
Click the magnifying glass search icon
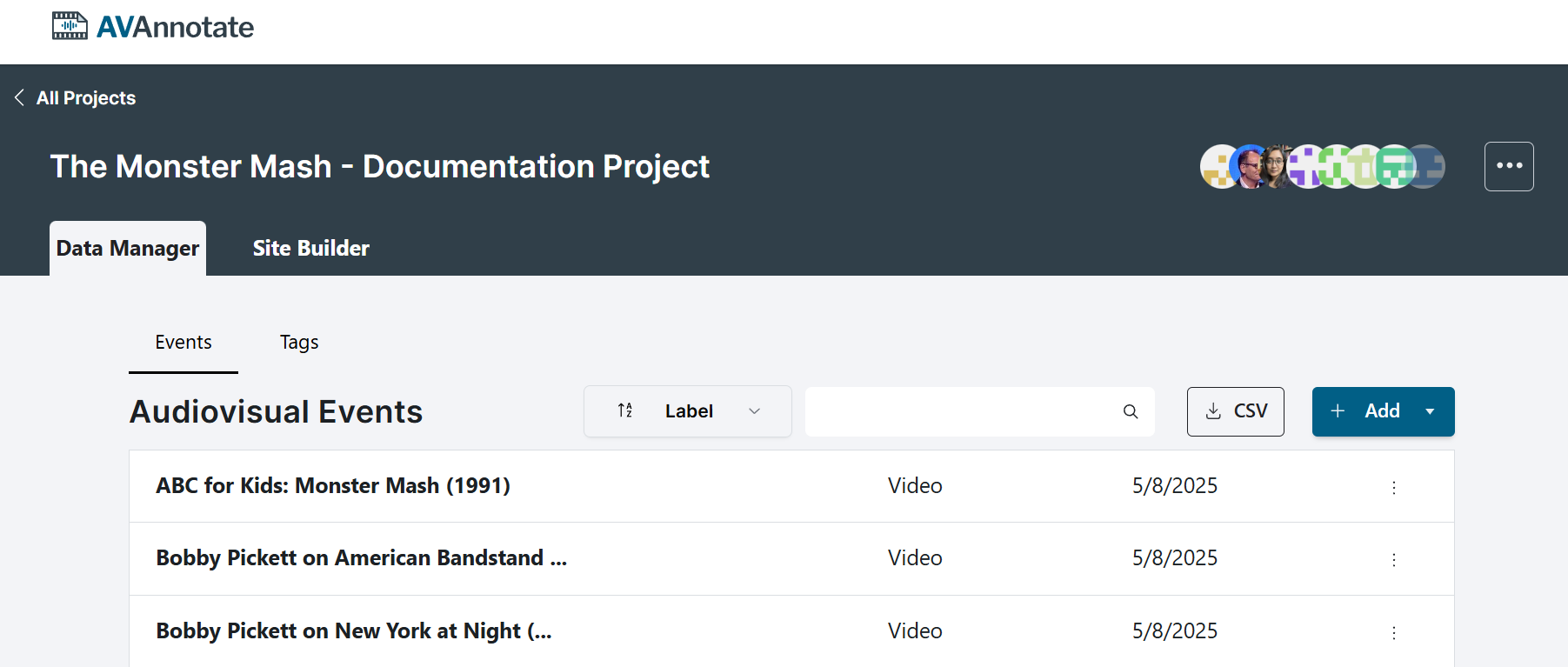coord(1131,411)
